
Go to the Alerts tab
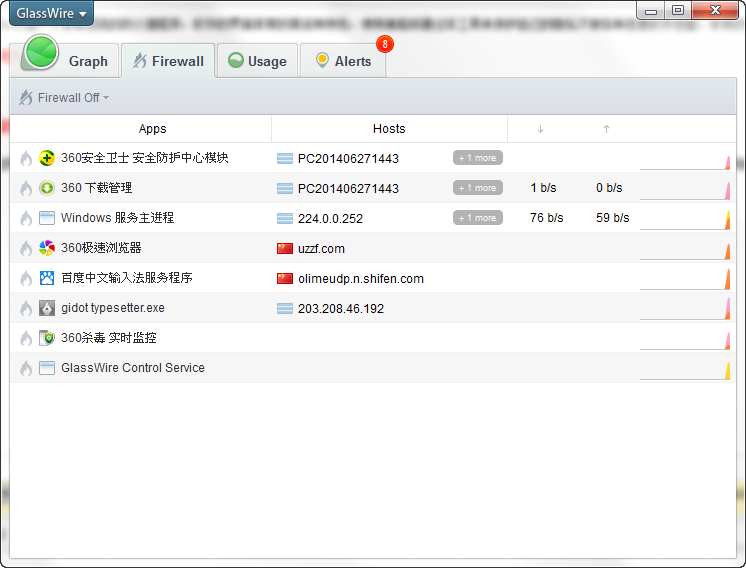(343, 60)
